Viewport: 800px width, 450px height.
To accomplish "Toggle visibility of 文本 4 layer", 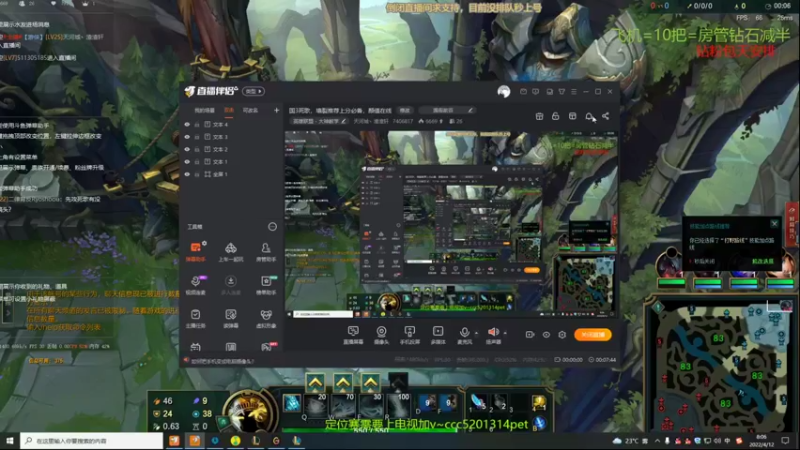I will (x=187, y=124).
